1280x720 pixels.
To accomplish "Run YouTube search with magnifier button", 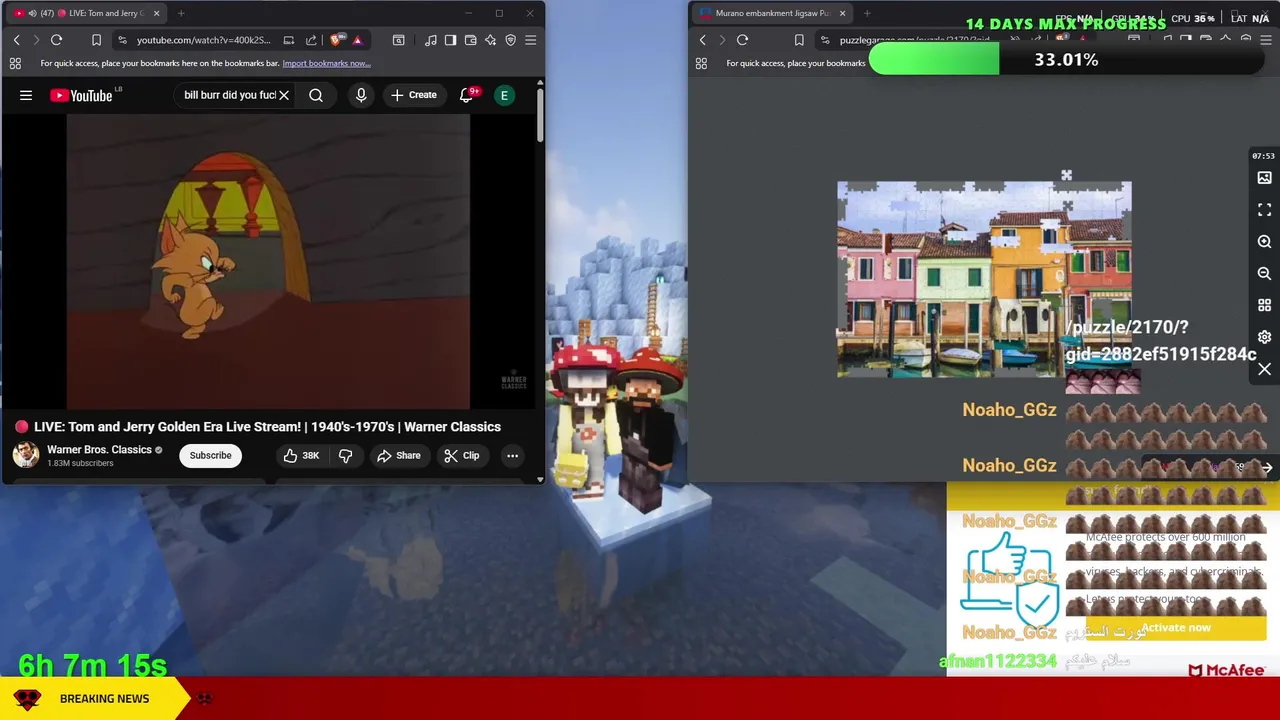I will click(316, 95).
